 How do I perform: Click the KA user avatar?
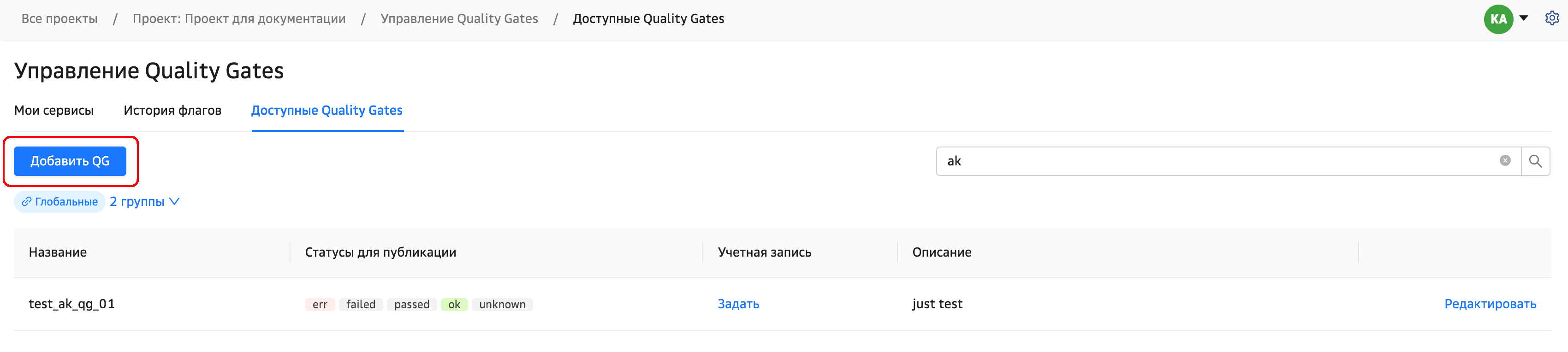click(x=1498, y=19)
